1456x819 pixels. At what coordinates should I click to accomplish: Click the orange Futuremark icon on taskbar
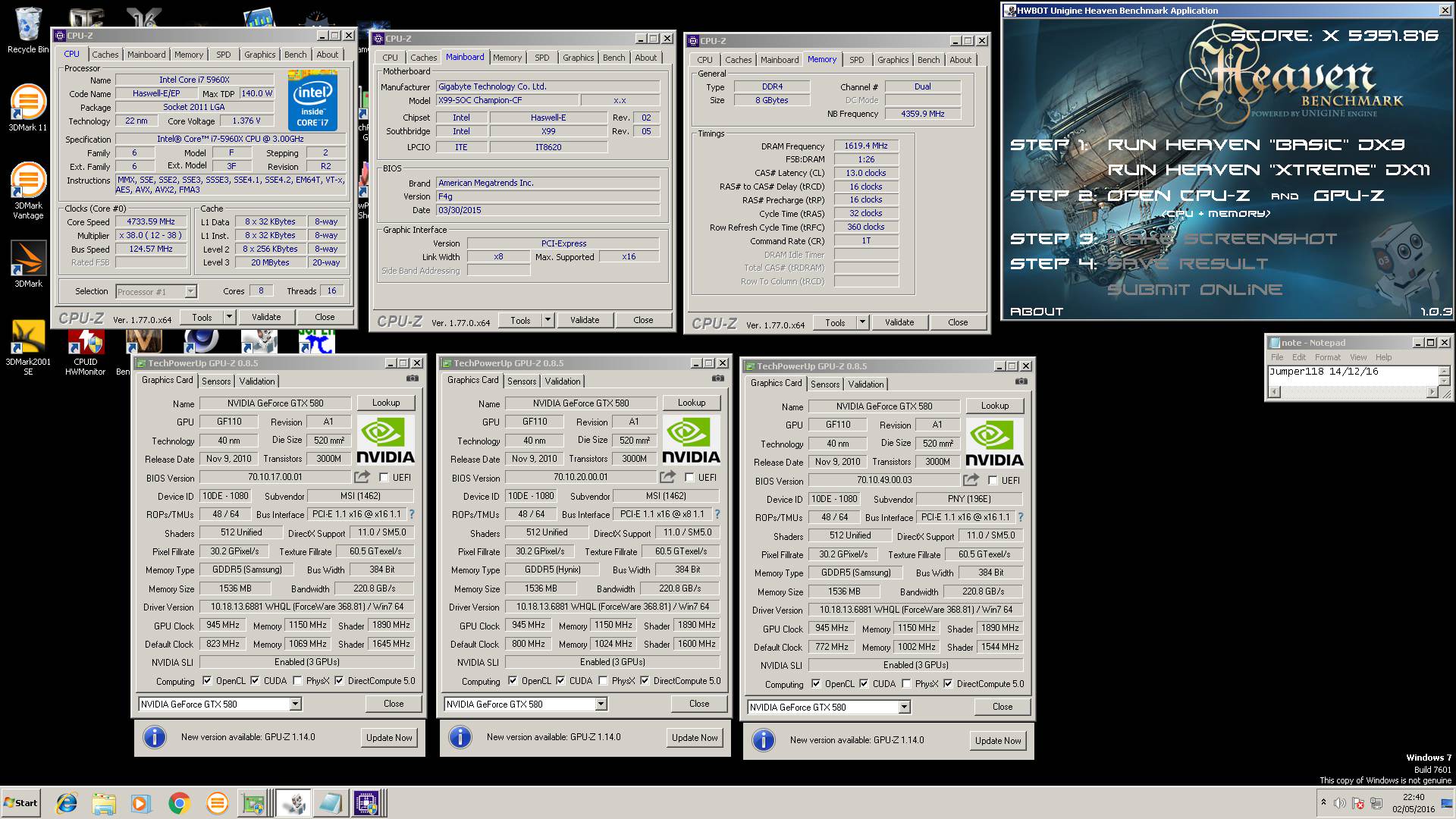pyautogui.click(x=217, y=803)
